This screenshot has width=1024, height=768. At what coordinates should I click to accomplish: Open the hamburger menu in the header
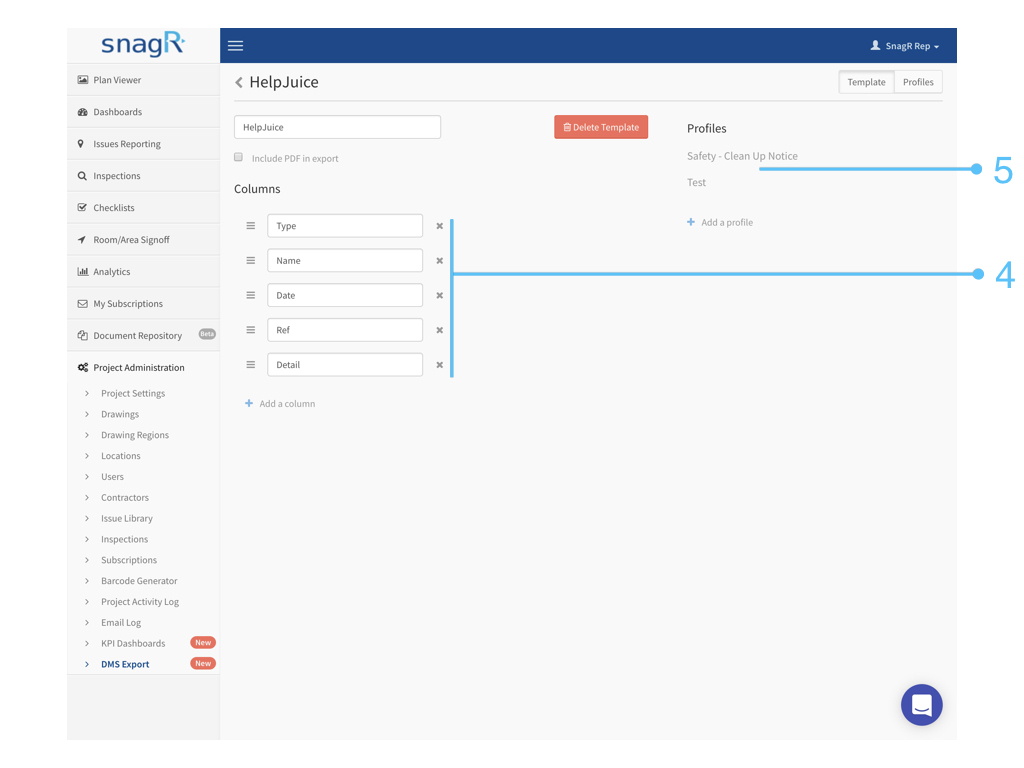235,46
